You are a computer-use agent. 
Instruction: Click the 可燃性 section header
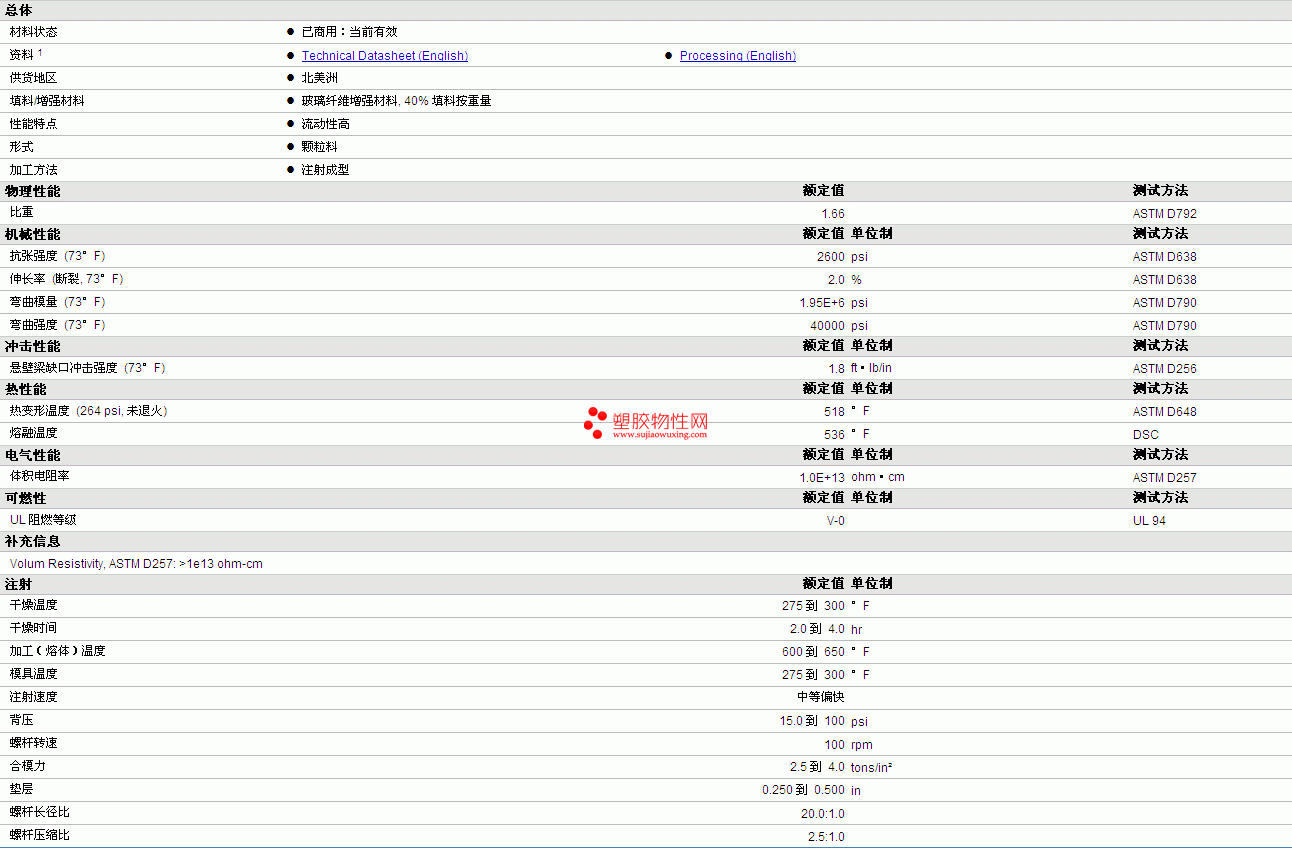point(26,498)
